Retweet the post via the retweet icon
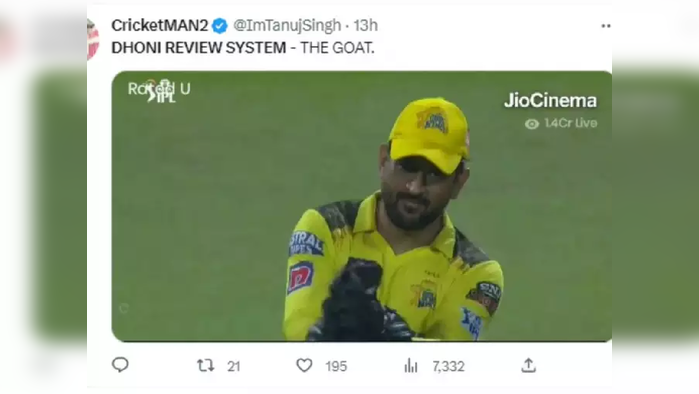 206,366
